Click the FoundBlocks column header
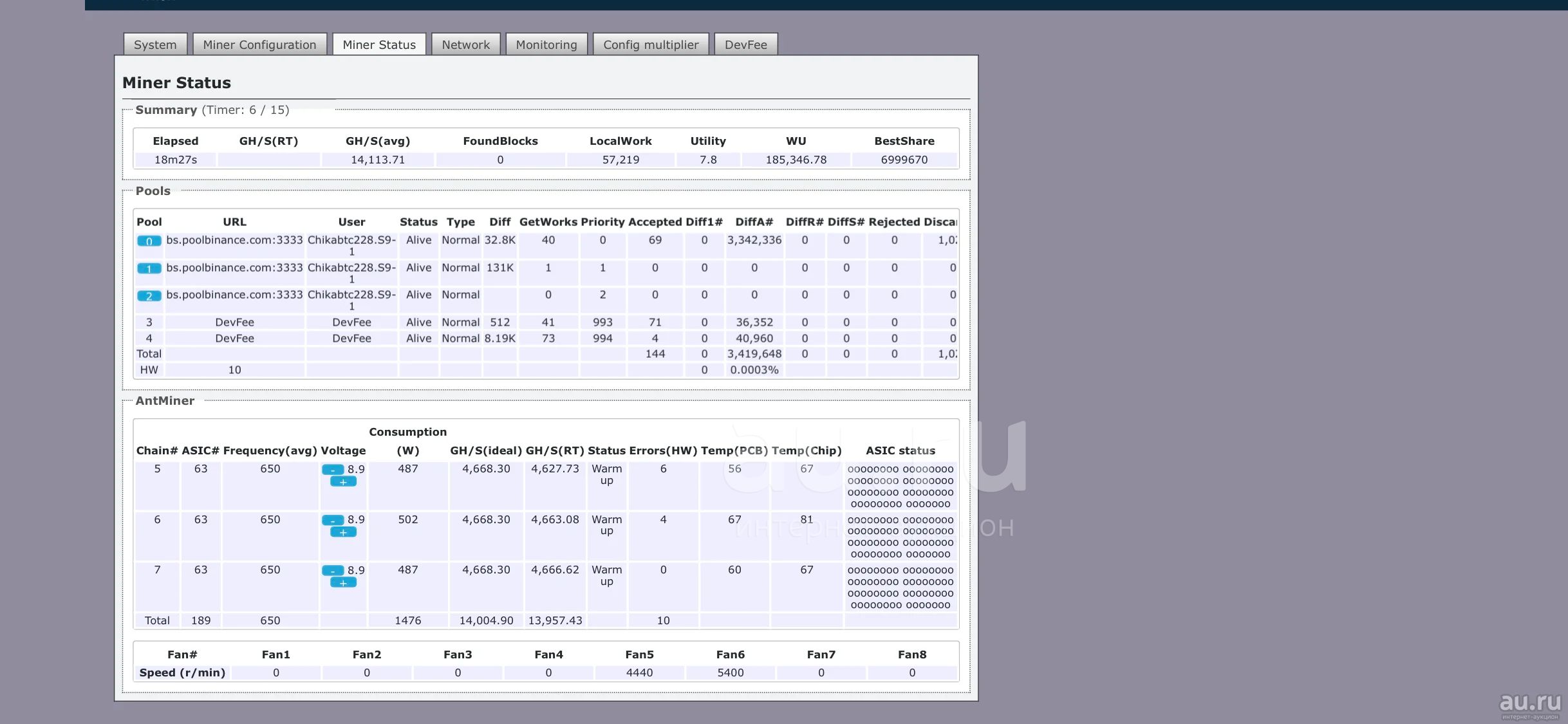 click(500, 141)
